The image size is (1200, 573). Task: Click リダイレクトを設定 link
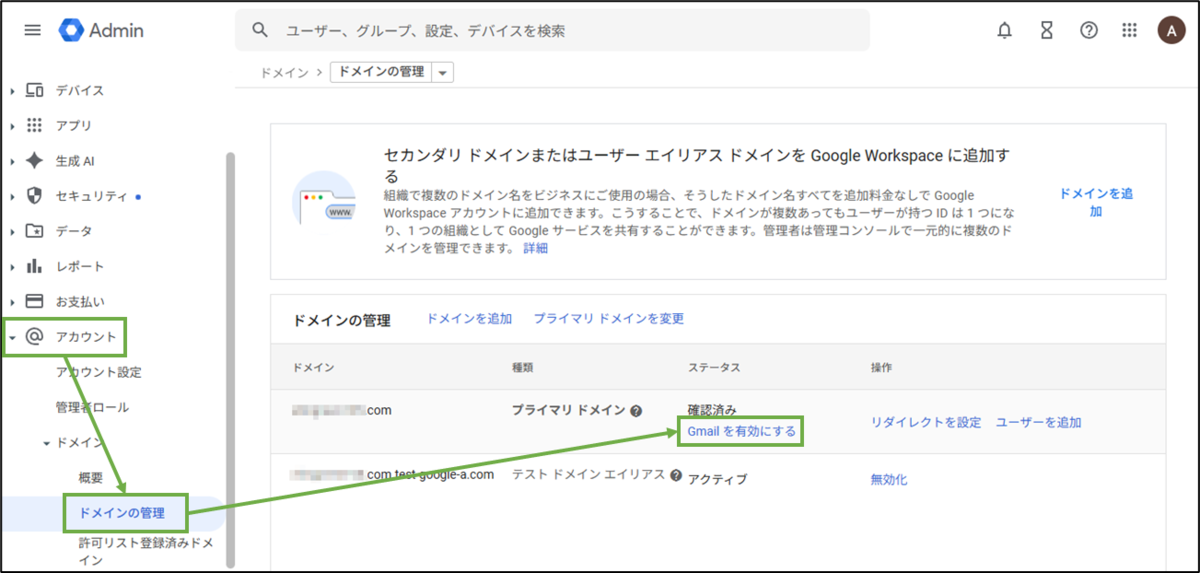(926, 422)
